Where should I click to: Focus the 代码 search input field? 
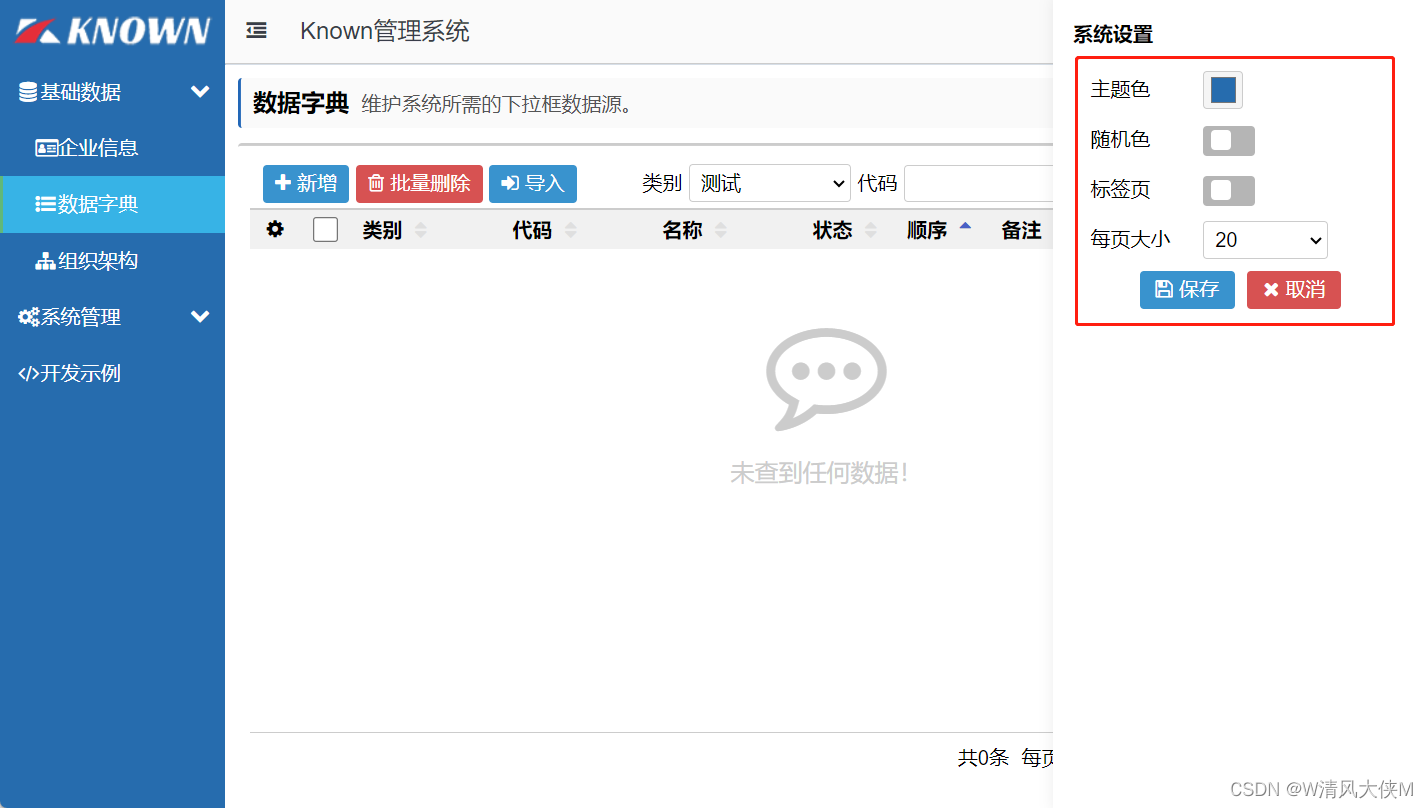click(978, 184)
